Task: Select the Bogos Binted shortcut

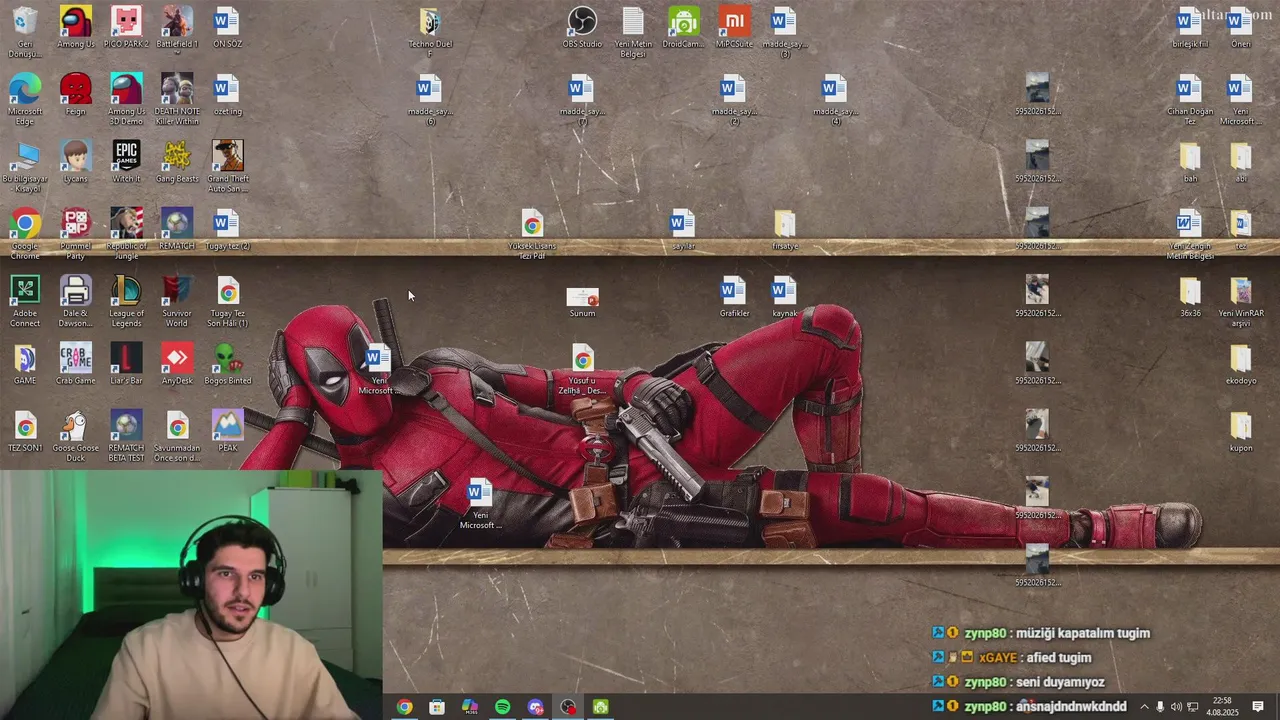Action: coord(227,364)
